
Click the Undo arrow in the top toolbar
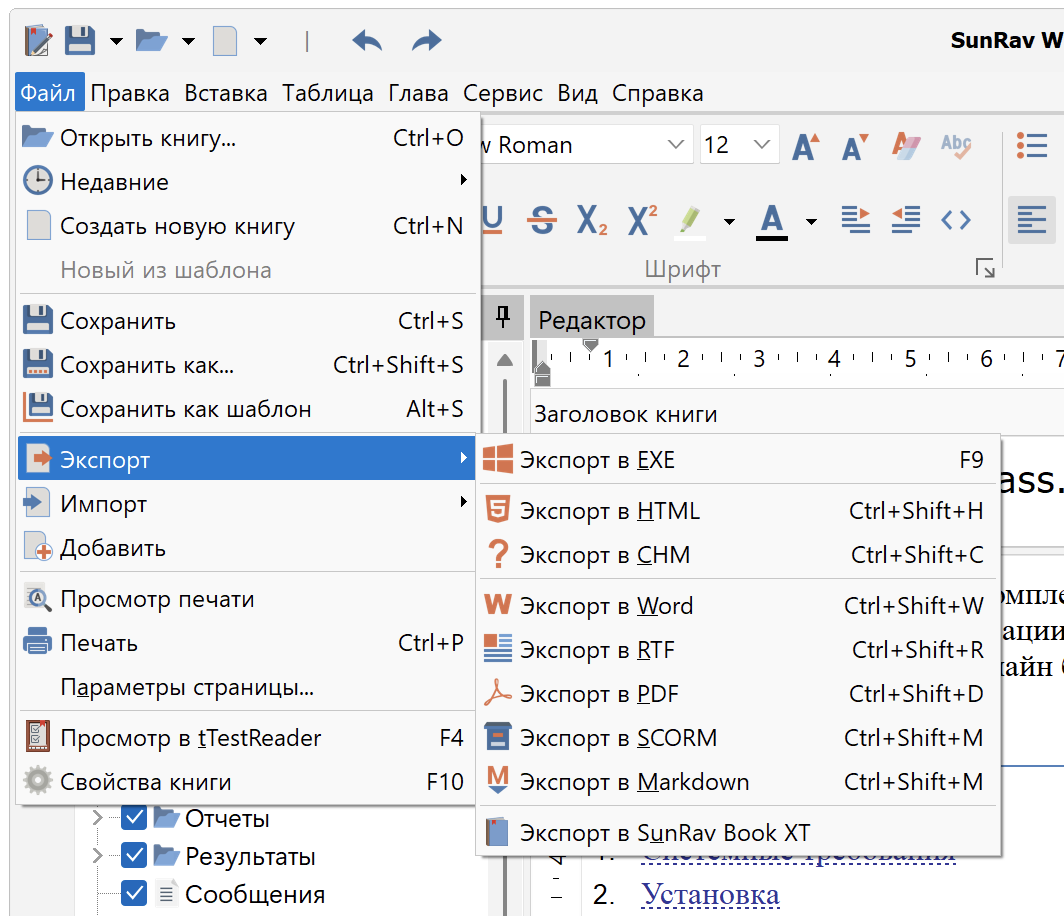click(x=367, y=41)
